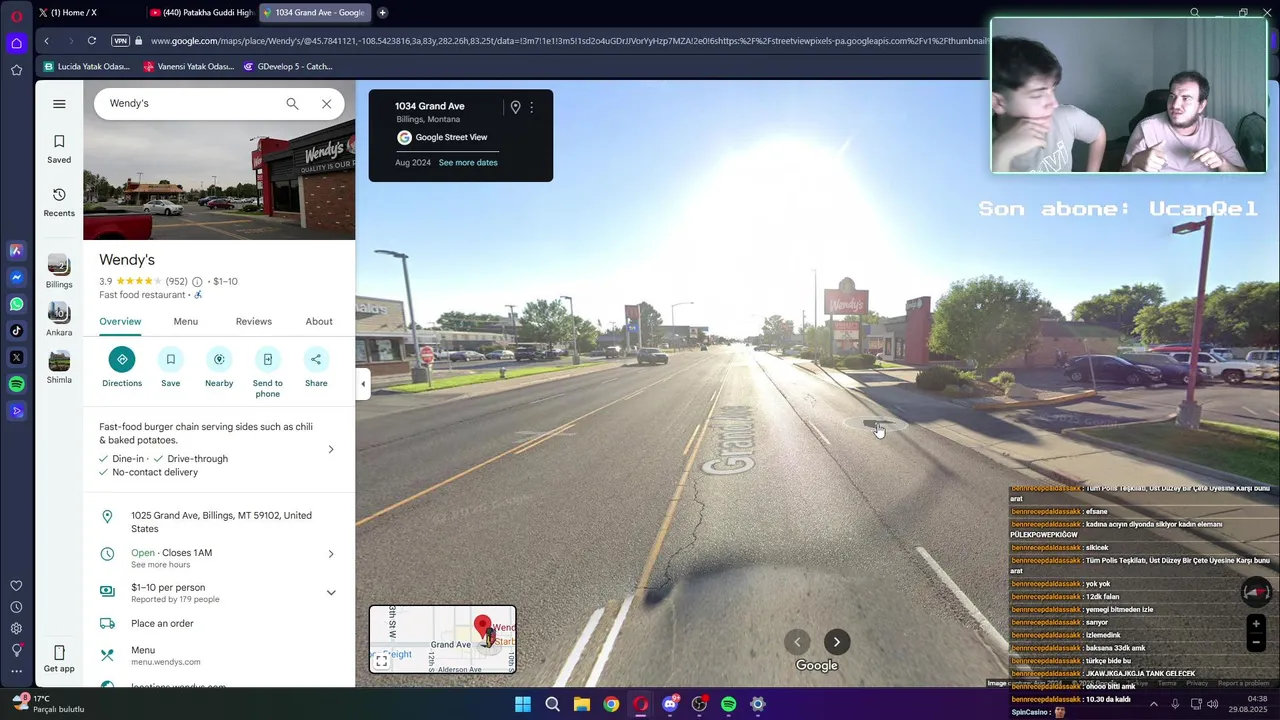
Task: Send Wendy's location to phone
Action: (x=267, y=372)
